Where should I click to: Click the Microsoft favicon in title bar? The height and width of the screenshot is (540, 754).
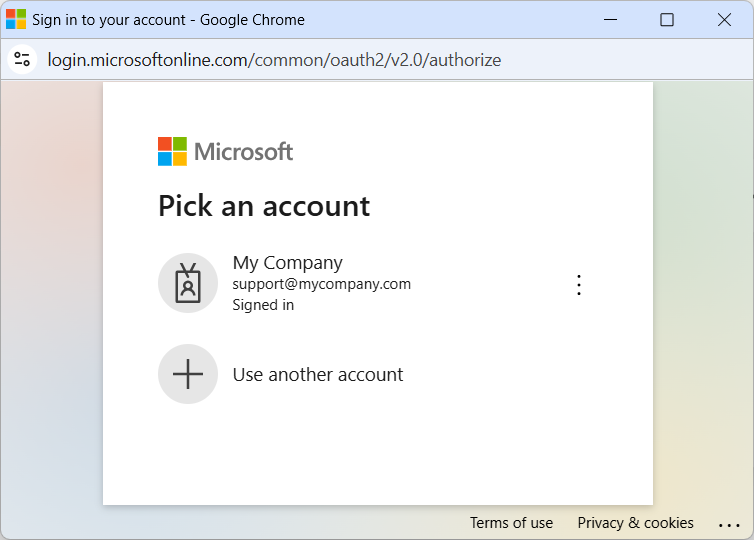[16, 20]
